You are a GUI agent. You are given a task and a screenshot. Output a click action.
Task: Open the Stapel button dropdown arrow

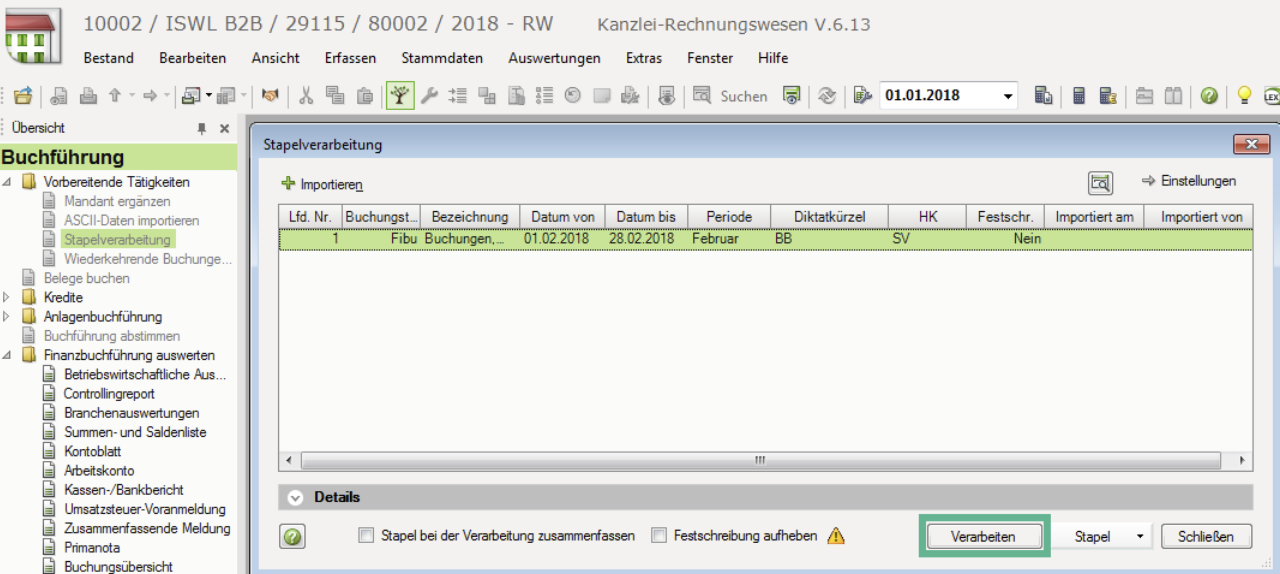pos(1140,537)
